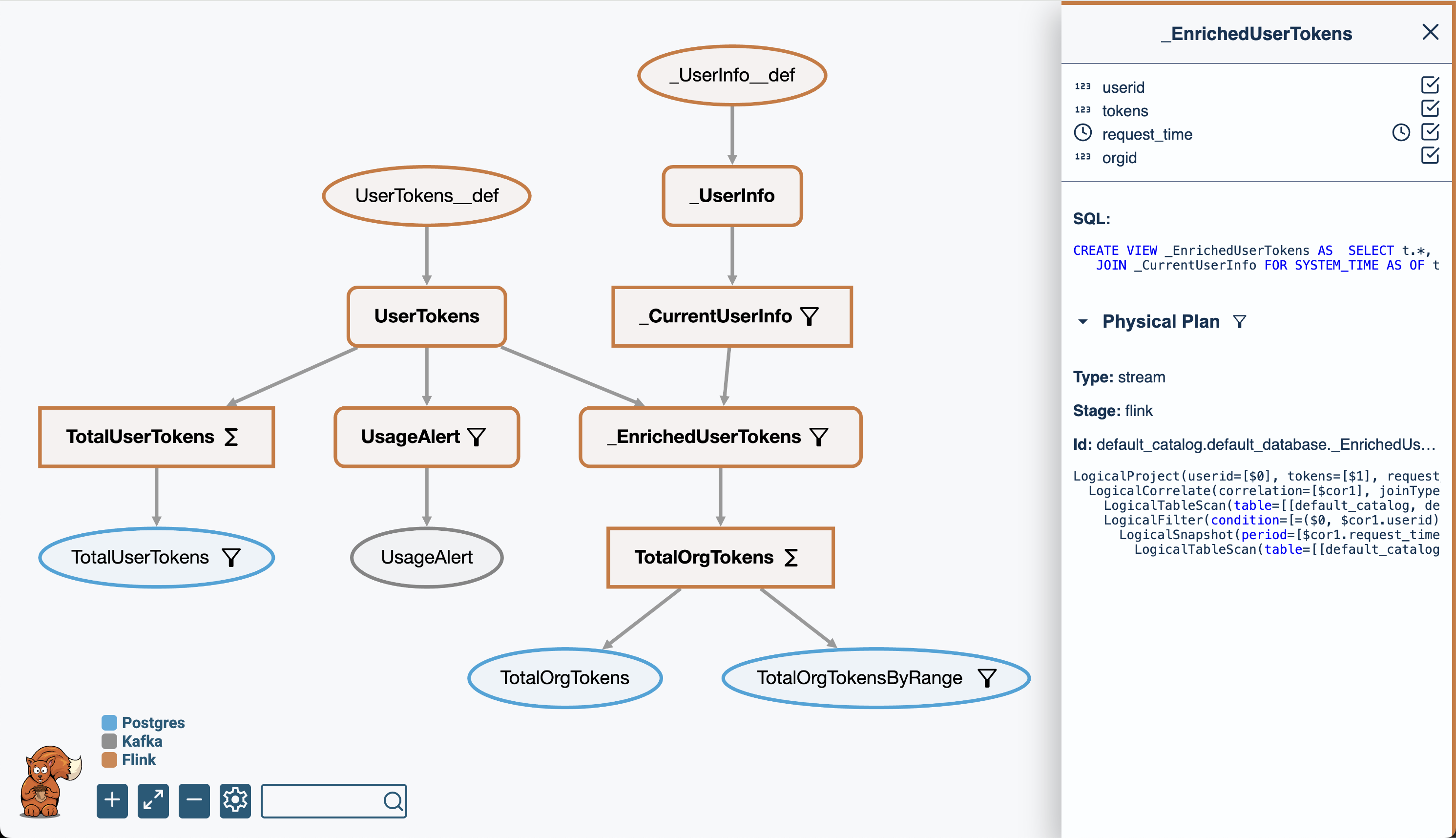Click filter icon on _CurrentUserInfo node
This screenshot has height=838, width=1456.
810,316
